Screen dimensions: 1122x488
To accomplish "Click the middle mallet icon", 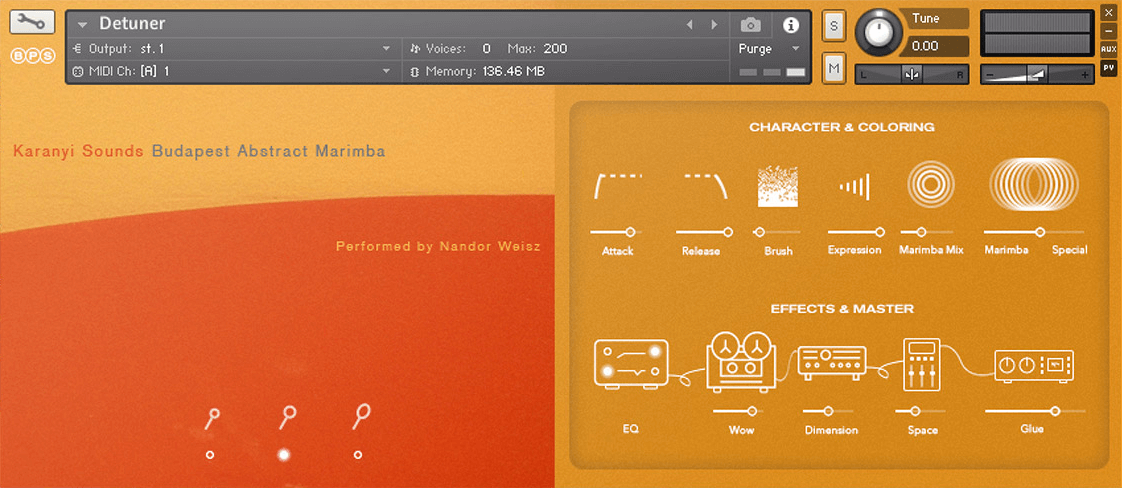I will point(288,416).
